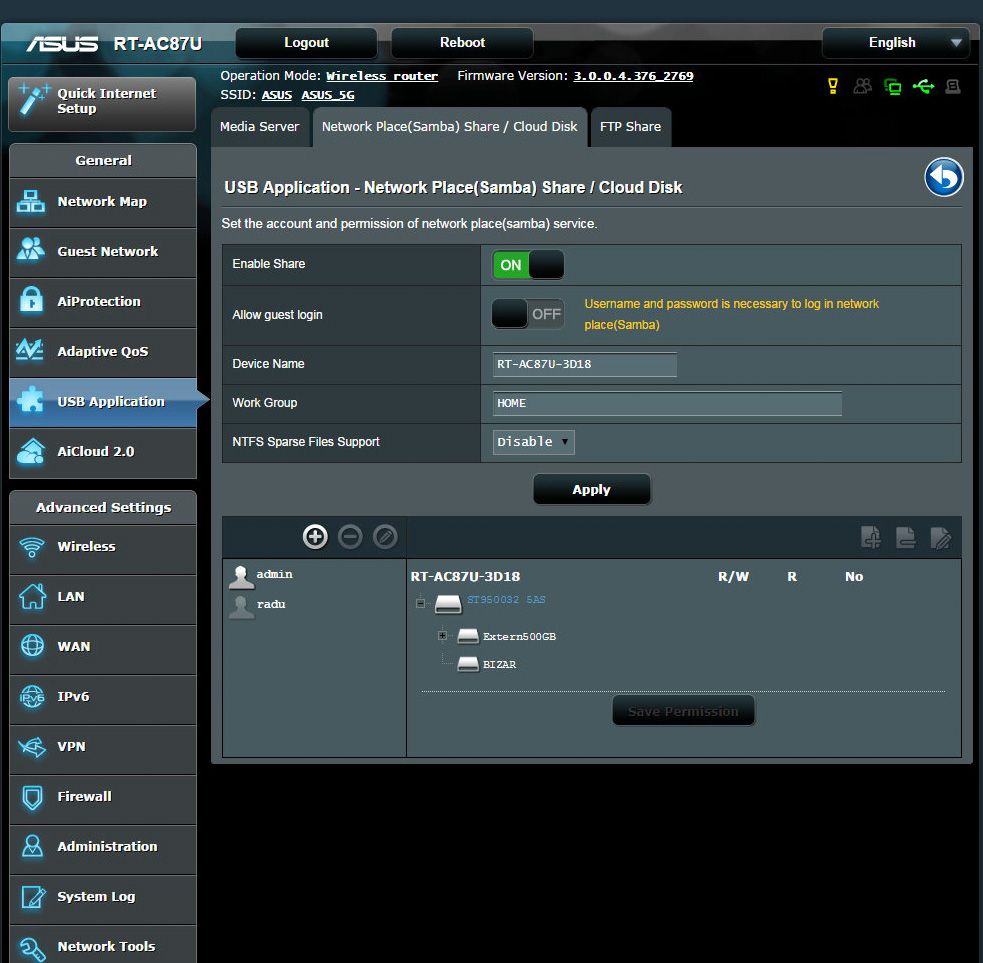Click the Apply button

(x=591, y=489)
